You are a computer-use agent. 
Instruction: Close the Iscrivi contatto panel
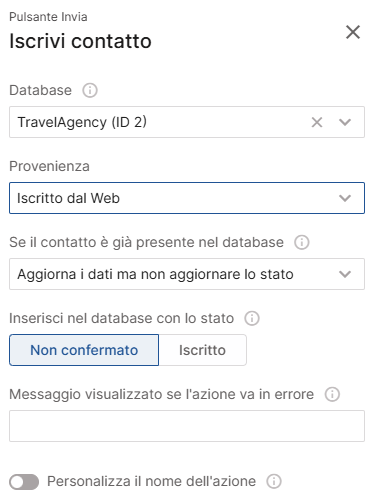click(x=353, y=32)
